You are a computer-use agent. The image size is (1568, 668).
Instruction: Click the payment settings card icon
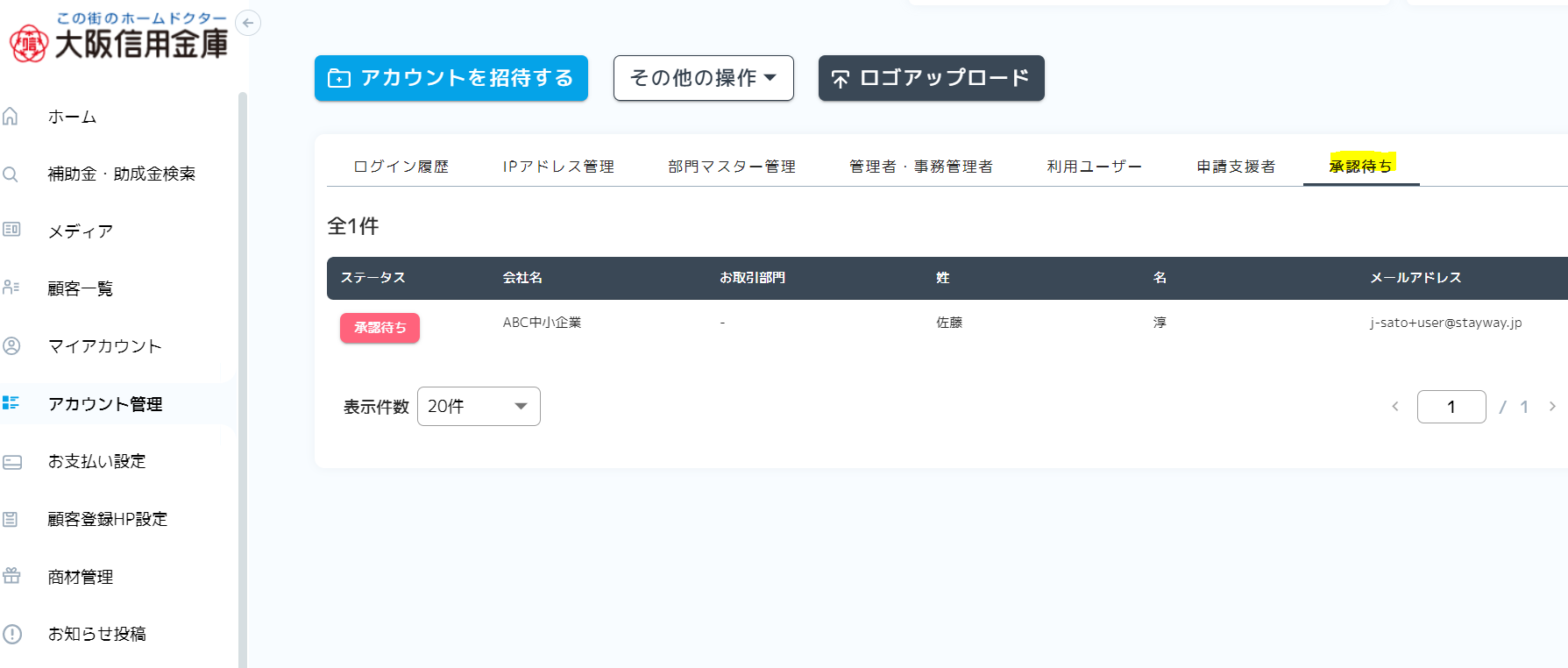(x=12, y=461)
